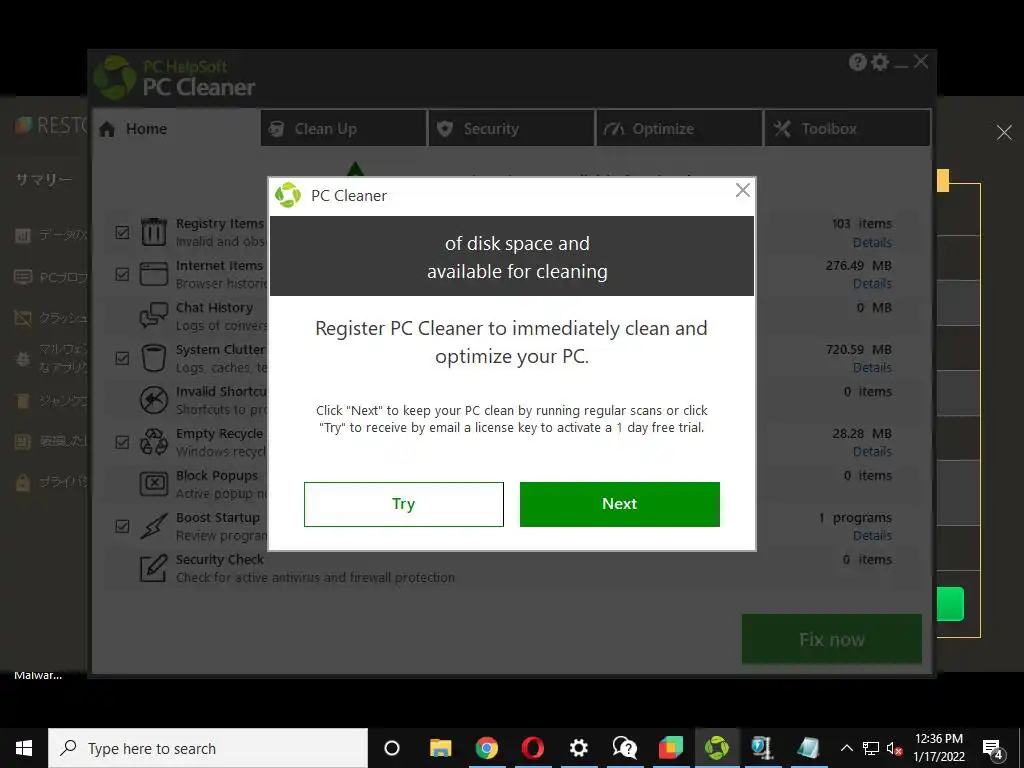The width and height of the screenshot is (1024, 768).
Task: Click the Internet Items browser icon
Action: click(154, 274)
